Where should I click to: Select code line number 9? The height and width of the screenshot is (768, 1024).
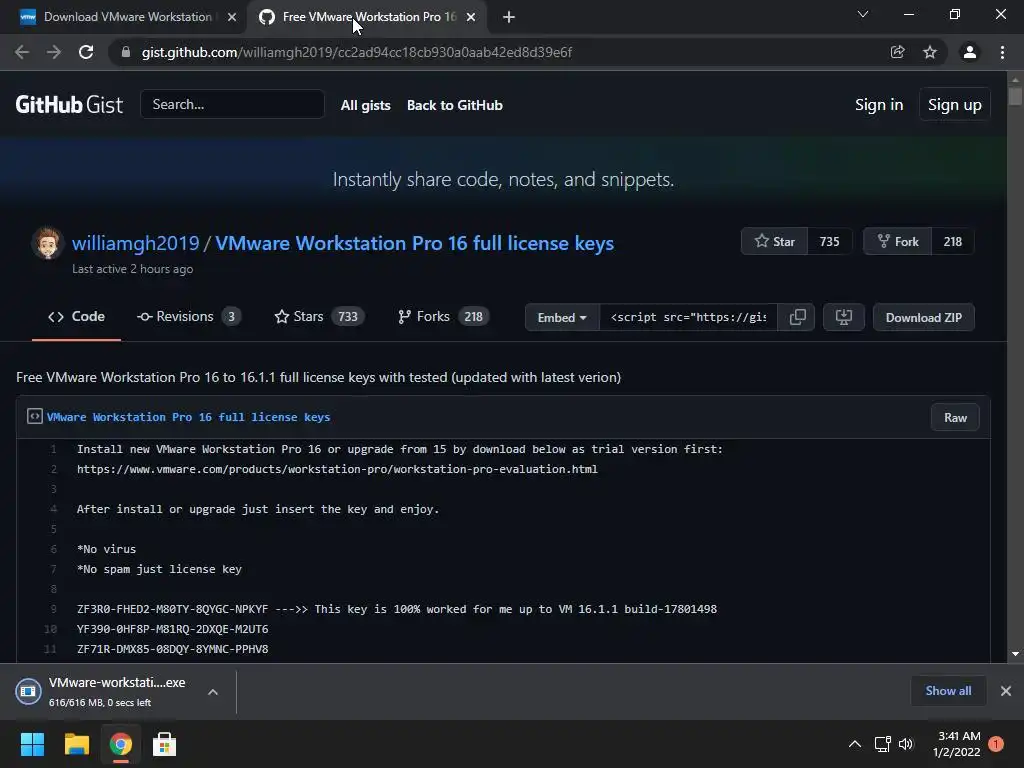click(x=54, y=609)
